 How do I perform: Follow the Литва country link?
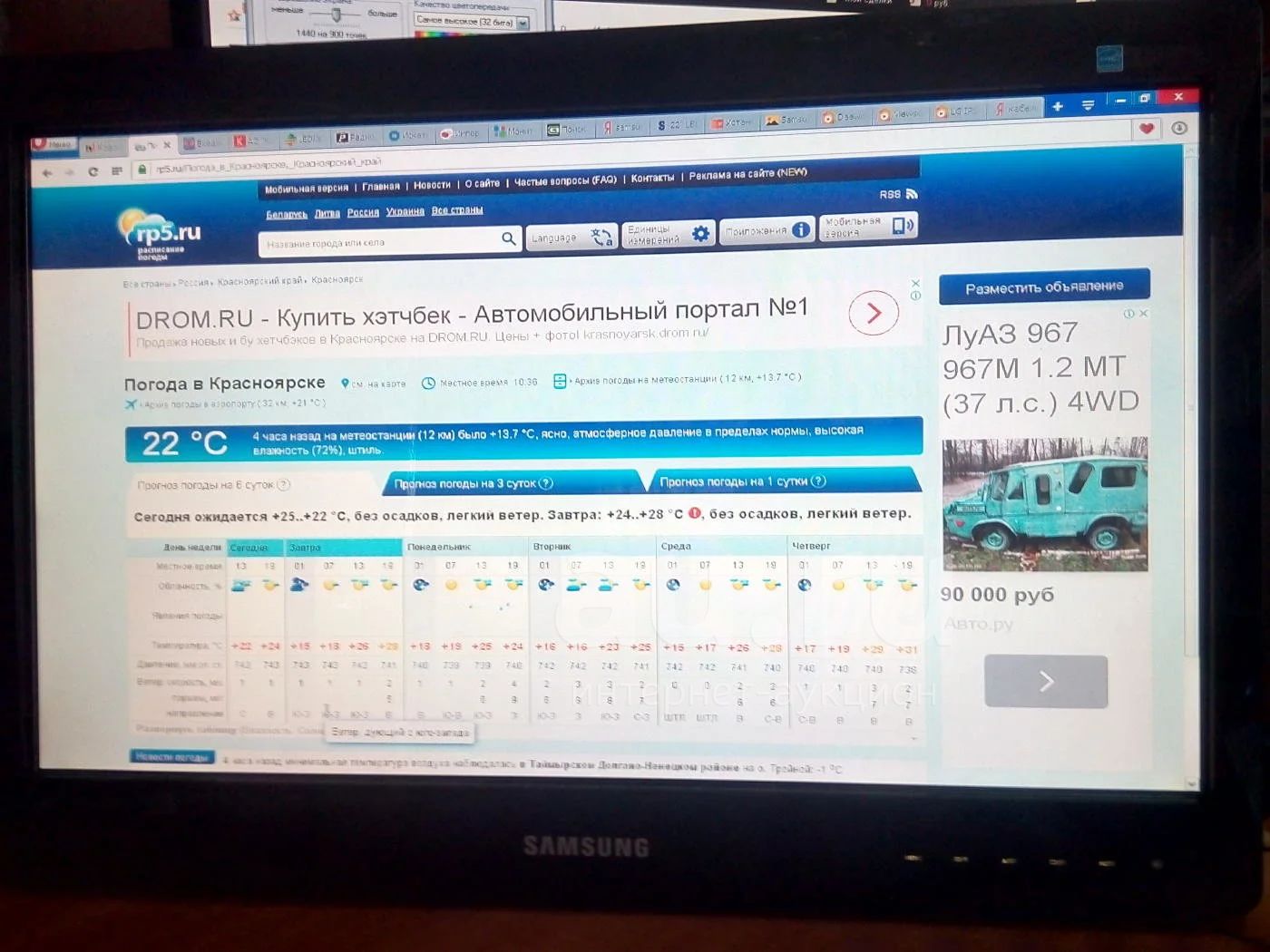pos(327,214)
